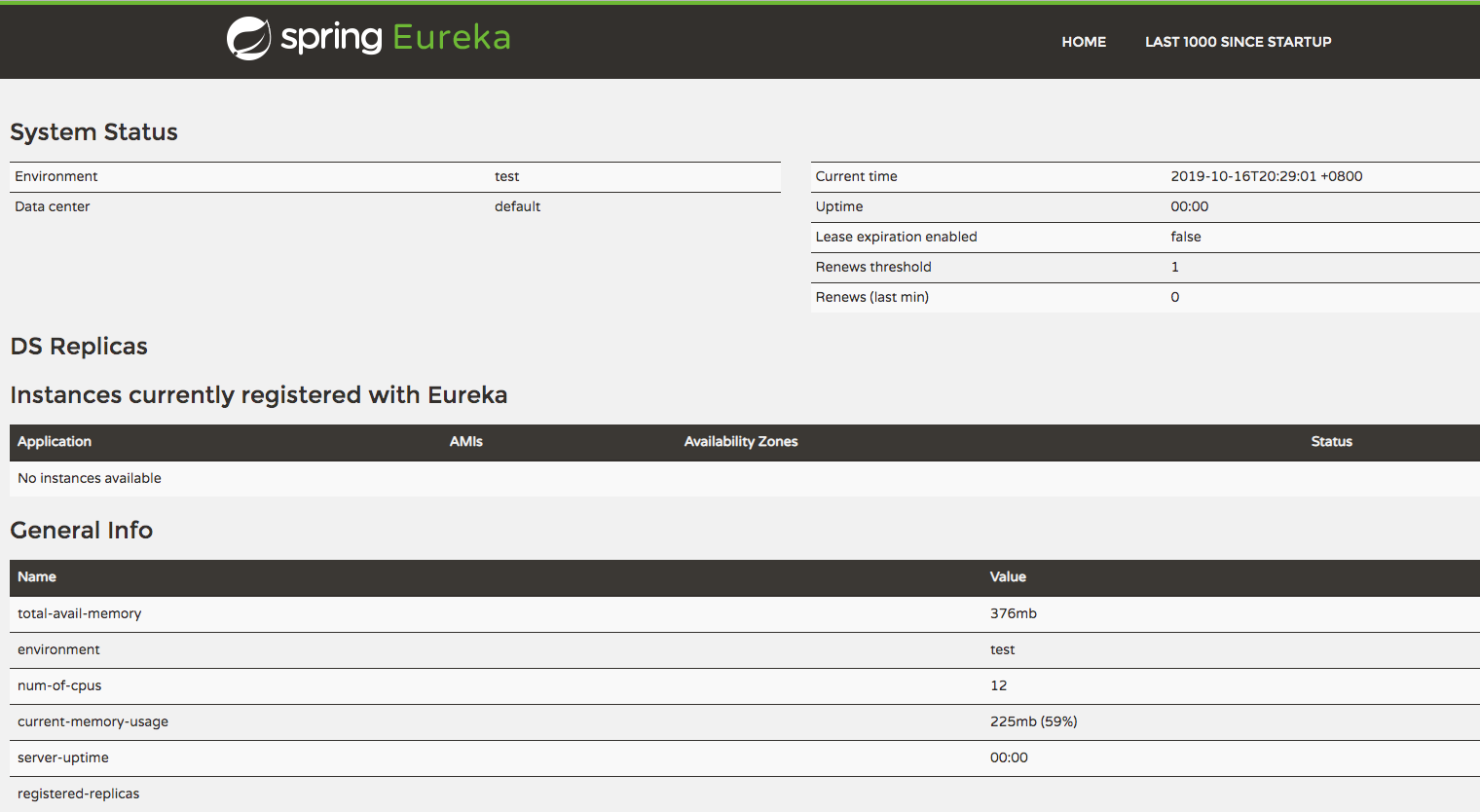Click the Renews threshold label

pyautogui.click(x=873, y=267)
